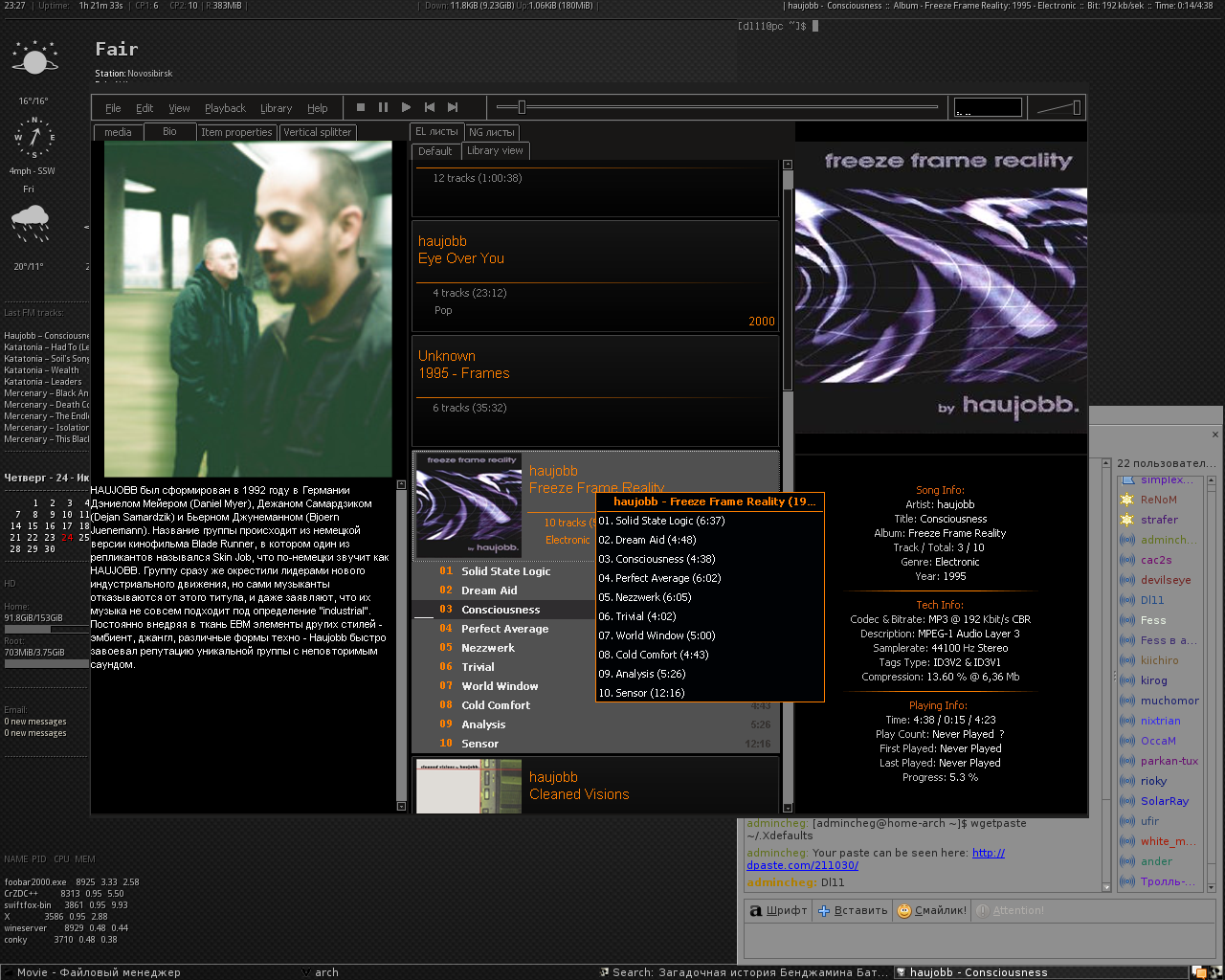The image size is (1225, 980).
Task: Click the large Freeze Frame Reality cover art
Action: pos(941,285)
